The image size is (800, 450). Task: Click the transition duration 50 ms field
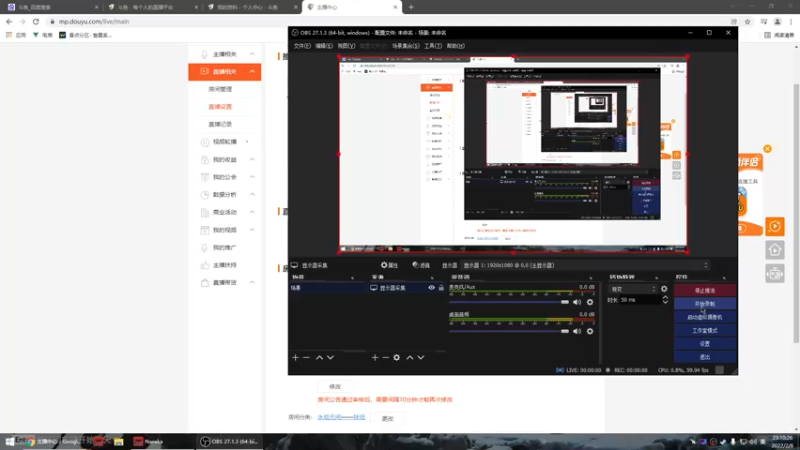coord(640,300)
